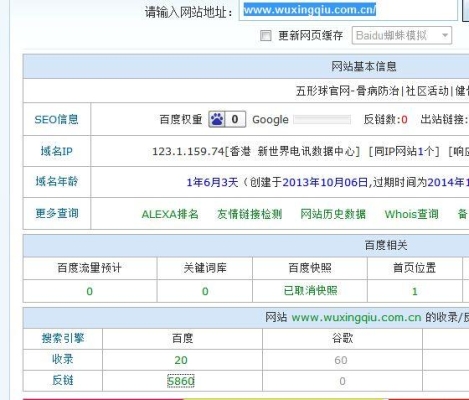The image size is (469, 400).
Task: Click the Google indexed count 60
Action: [x=341, y=360]
